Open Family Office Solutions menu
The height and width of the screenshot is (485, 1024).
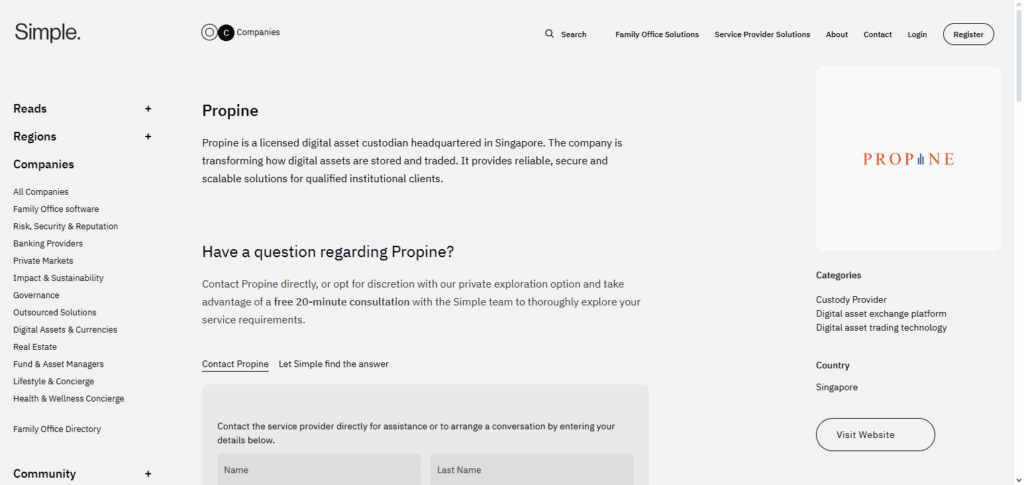[657, 35]
